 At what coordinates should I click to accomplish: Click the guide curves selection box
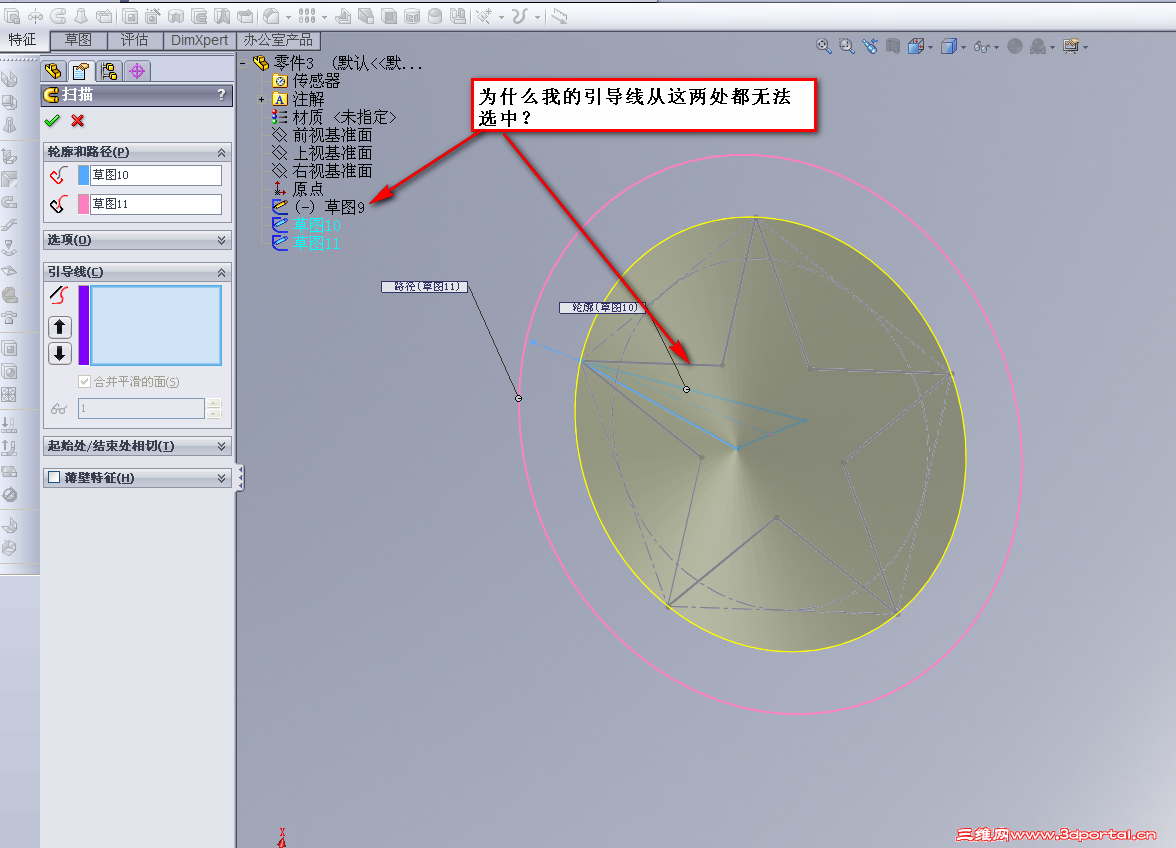point(156,325)
